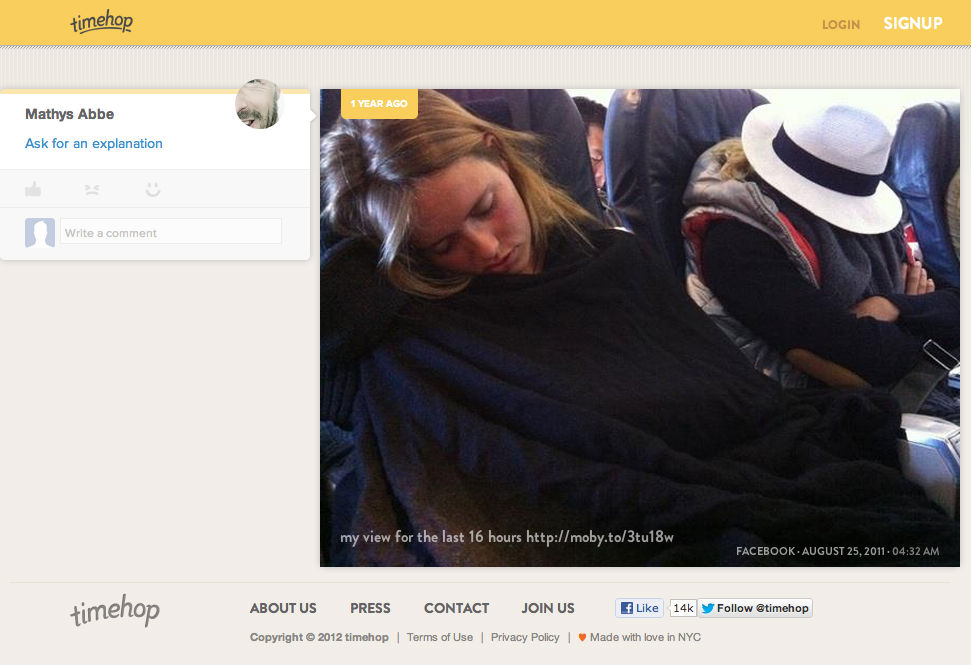Choose the smiley face reaction icon
The image size is (971, 665).
pyautogui.click(x=152, y=189)
